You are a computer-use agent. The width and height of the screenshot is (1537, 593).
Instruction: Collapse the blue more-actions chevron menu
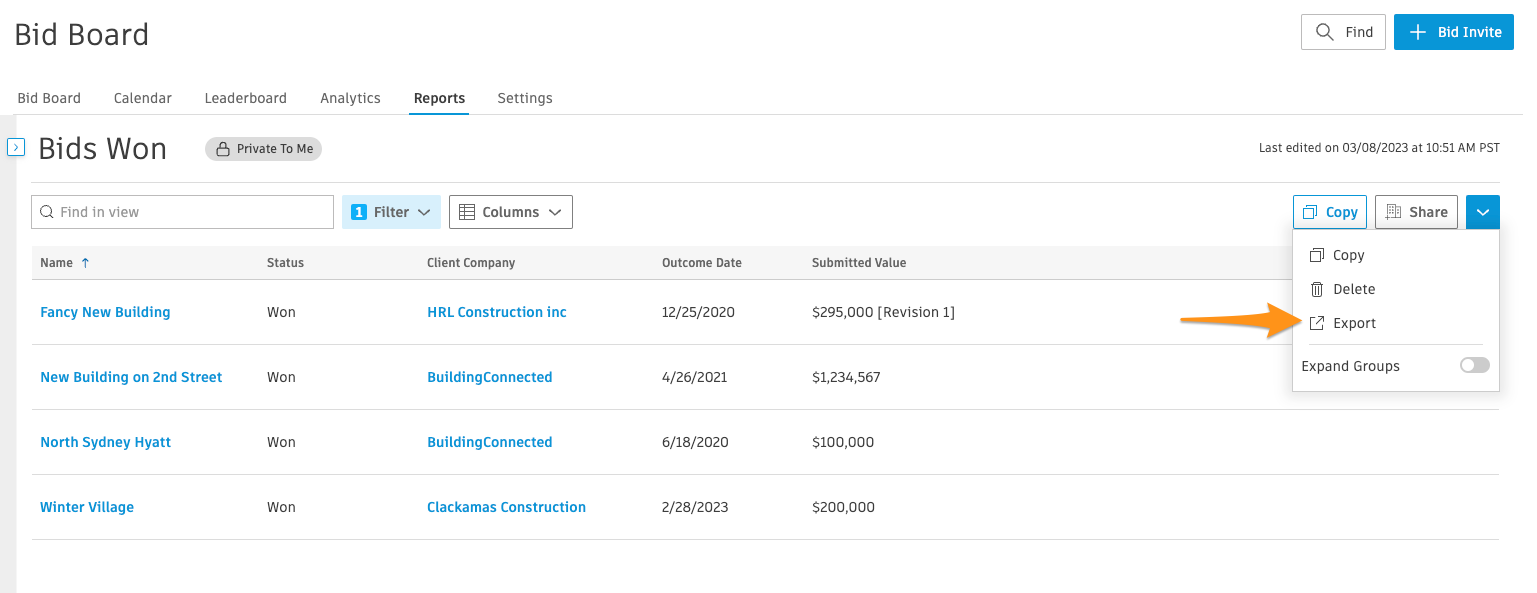(1483, 212)
